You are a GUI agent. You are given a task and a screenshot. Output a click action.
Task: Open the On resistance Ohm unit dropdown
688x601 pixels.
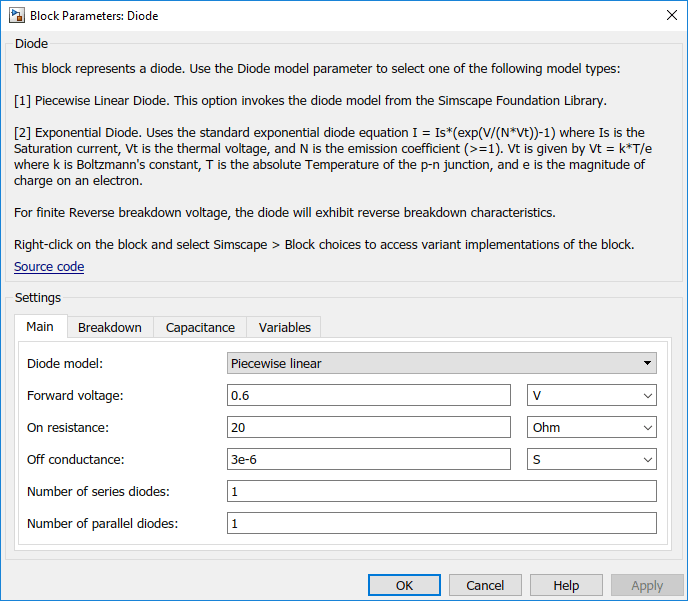[591, 427]
